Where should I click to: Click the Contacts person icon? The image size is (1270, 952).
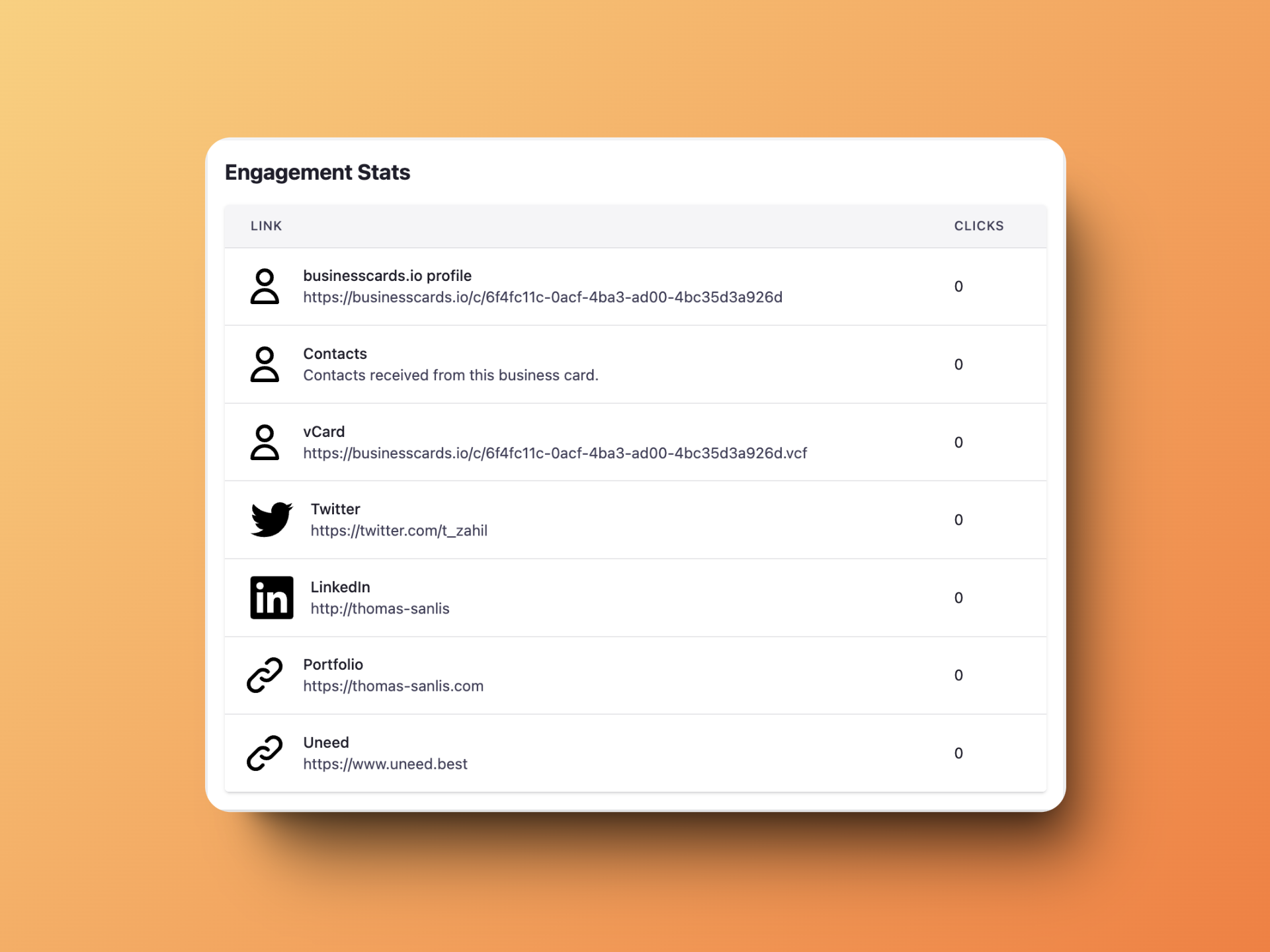[268, 364]
